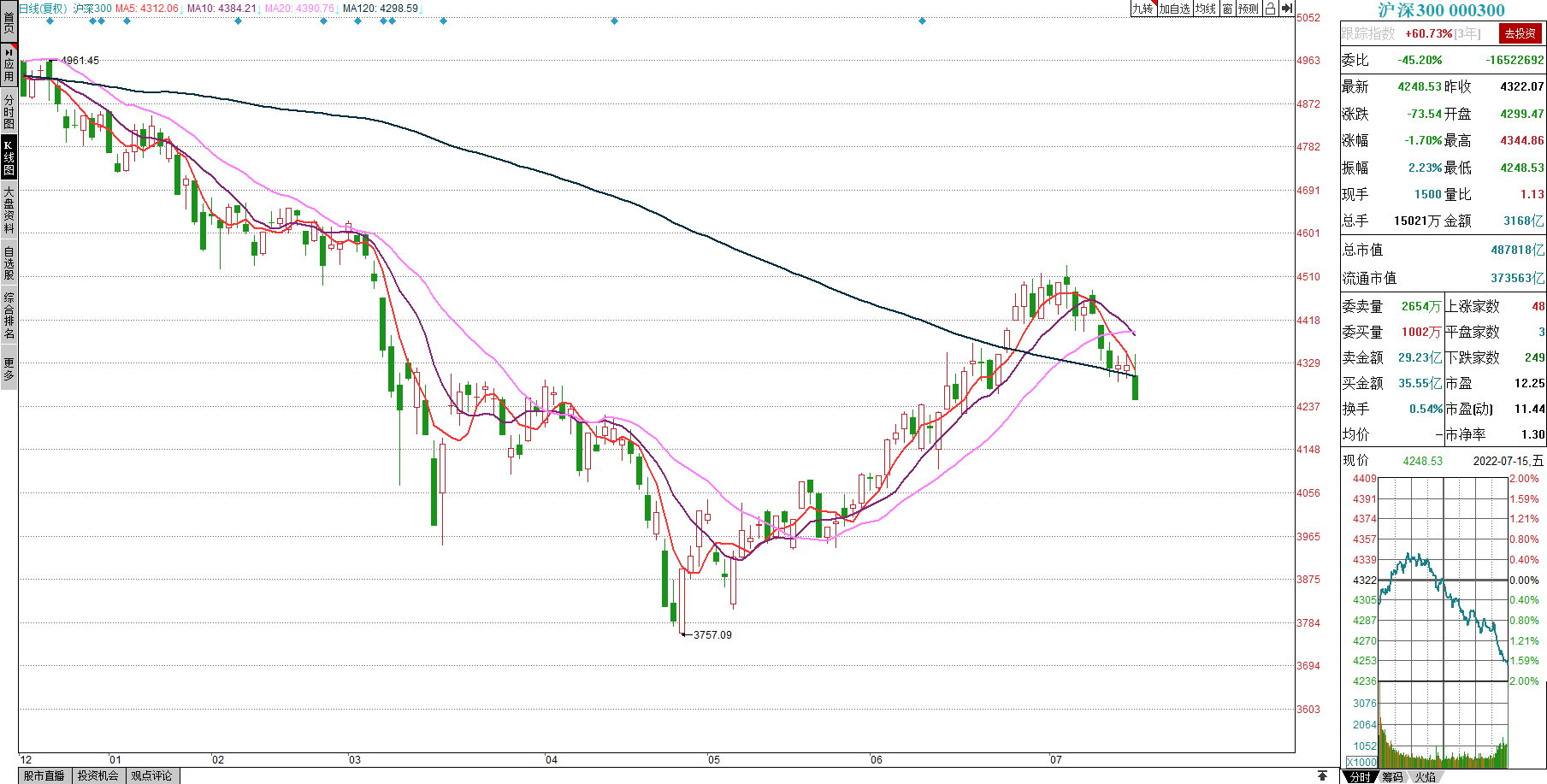Toggle the 均线 moving average display
This screenshot has width=1547, height=784.
[x=1205, y=9]
